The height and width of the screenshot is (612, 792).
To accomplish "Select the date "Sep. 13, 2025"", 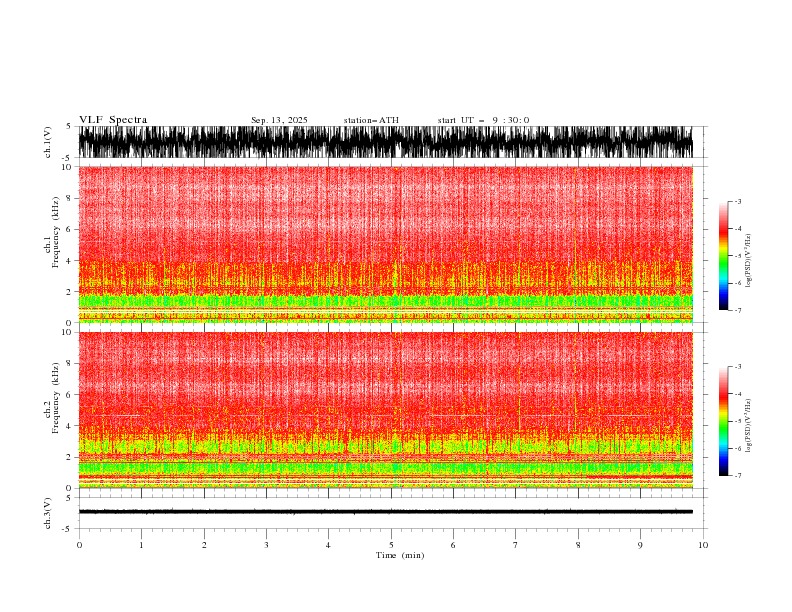I will [279, 120].
